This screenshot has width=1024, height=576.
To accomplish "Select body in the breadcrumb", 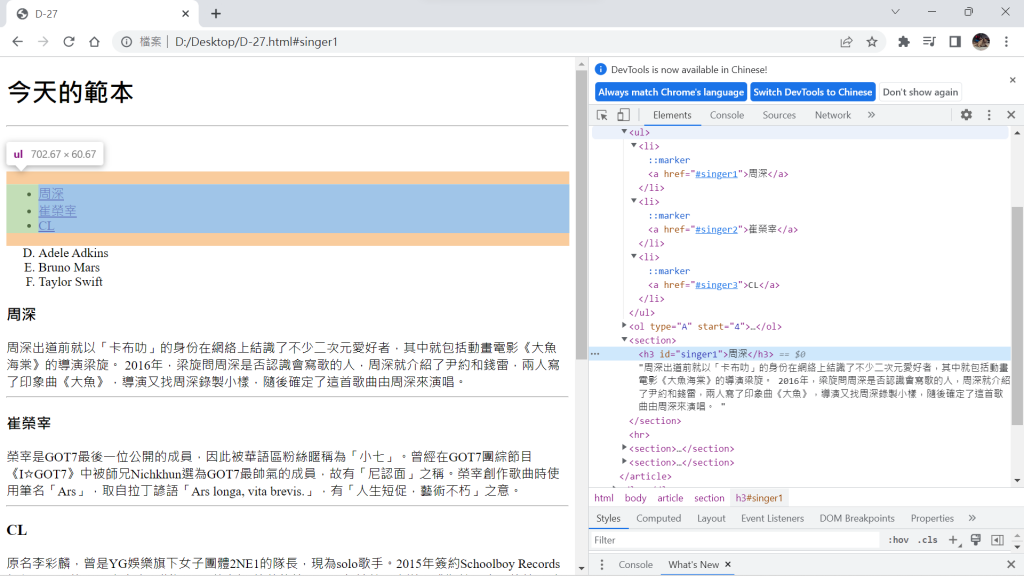I will pos(635,498).
